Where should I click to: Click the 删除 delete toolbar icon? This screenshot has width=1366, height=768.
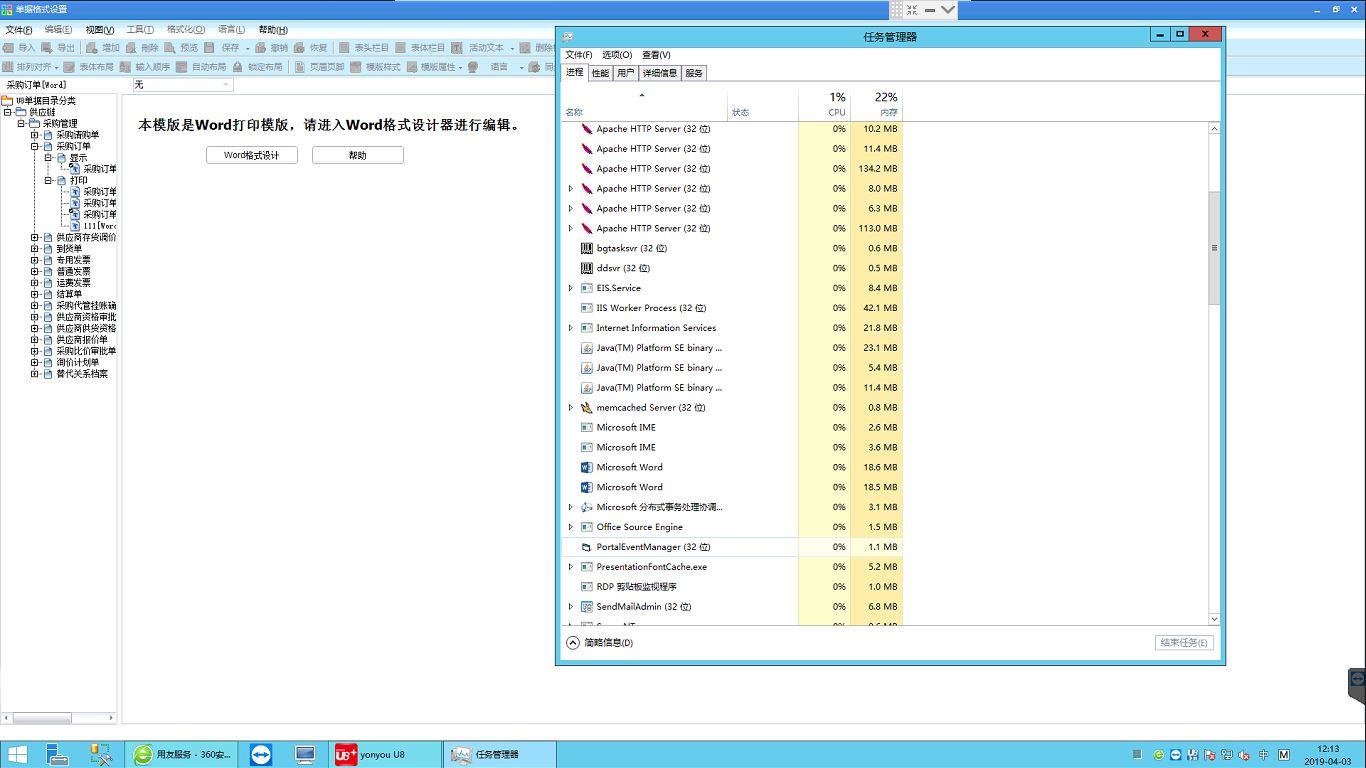[x=131, y=47]
